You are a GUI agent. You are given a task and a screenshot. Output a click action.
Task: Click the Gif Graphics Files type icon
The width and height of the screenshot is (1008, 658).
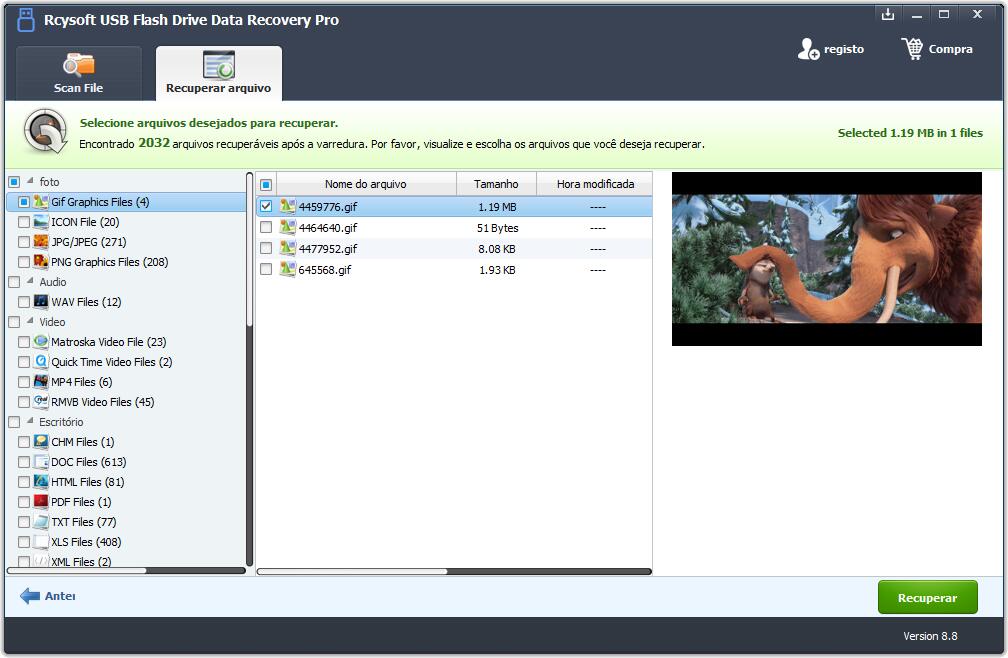pos(40,202)
